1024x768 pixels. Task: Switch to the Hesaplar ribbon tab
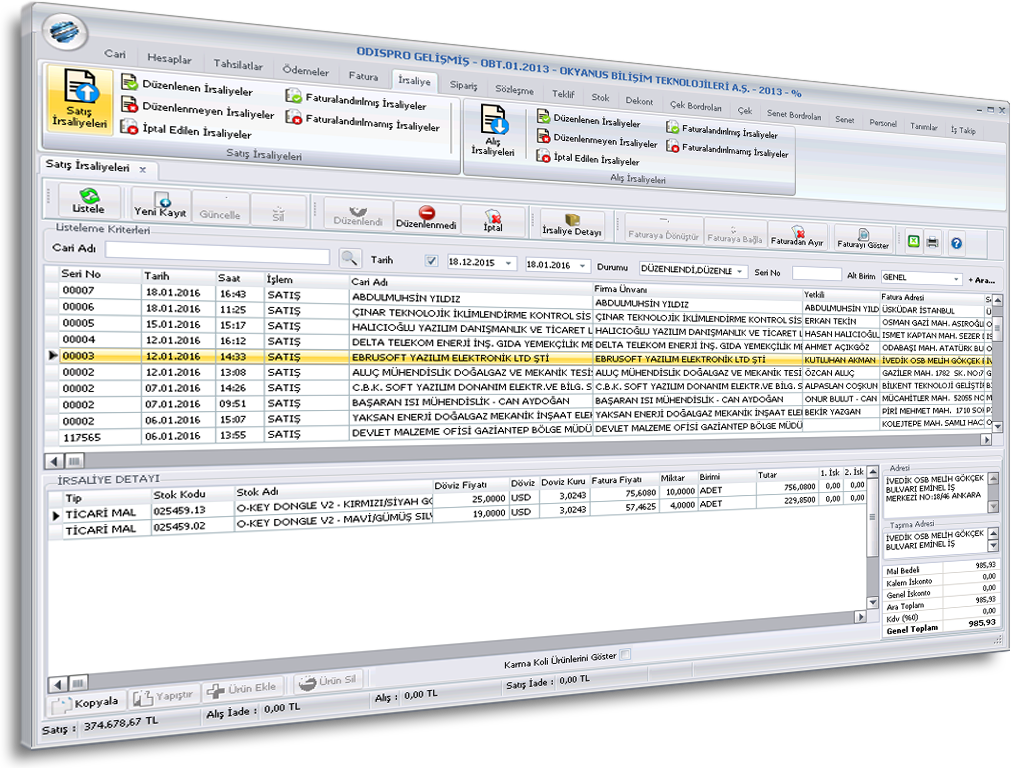pos(169,59)
